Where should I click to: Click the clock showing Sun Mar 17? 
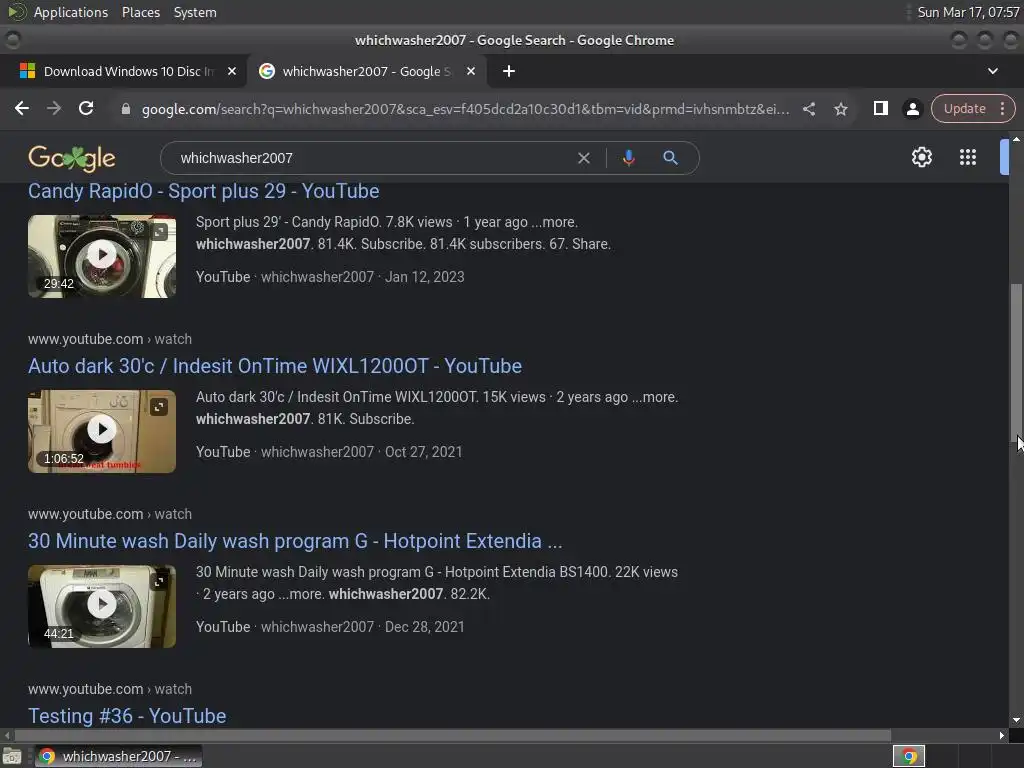[x=968, y=12]
